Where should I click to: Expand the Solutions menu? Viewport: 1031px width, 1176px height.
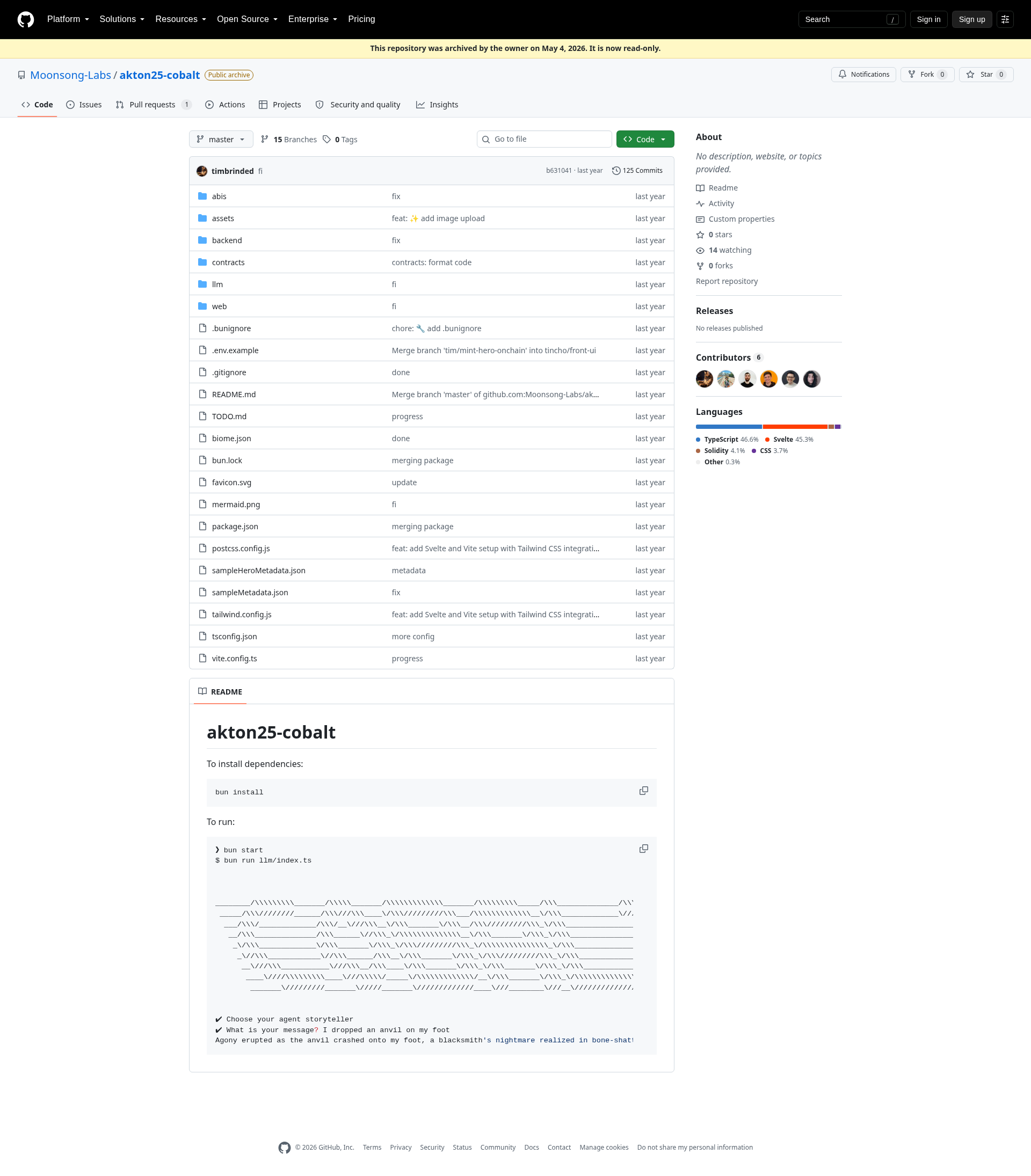coord(122,19)
